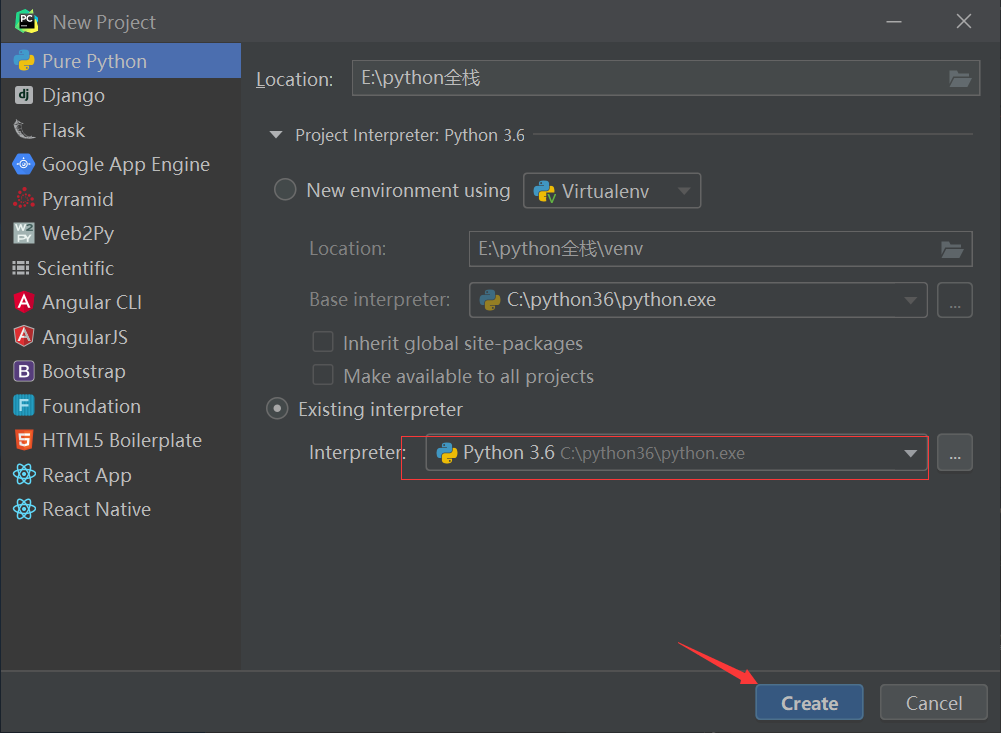This screenshot has height=733, width=1001.
Task: Select New environment using radio button
Action: (x=285, y=190)
